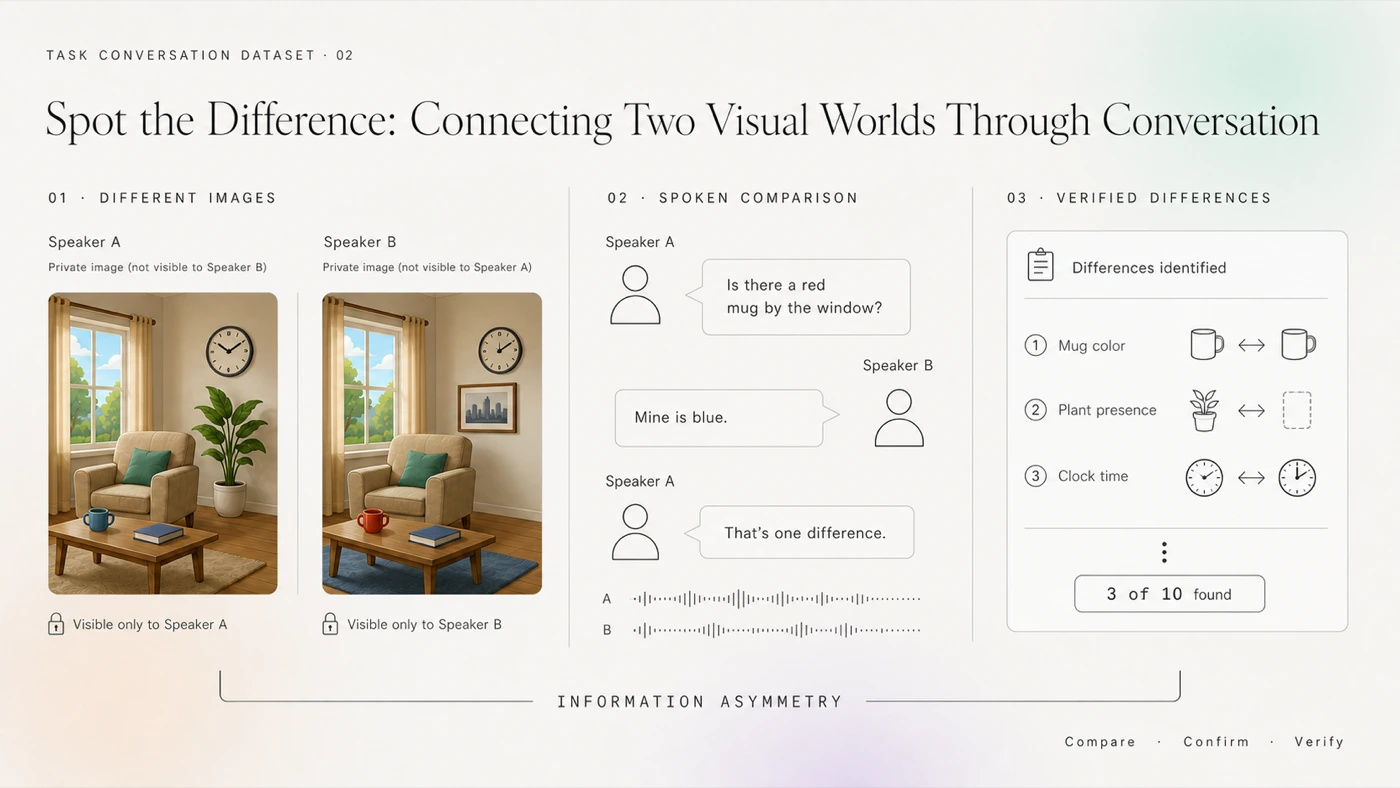Click Private image (not visible to Speaker B) caption
Viewport: 1400px width, 788px height.
point(157,267)
